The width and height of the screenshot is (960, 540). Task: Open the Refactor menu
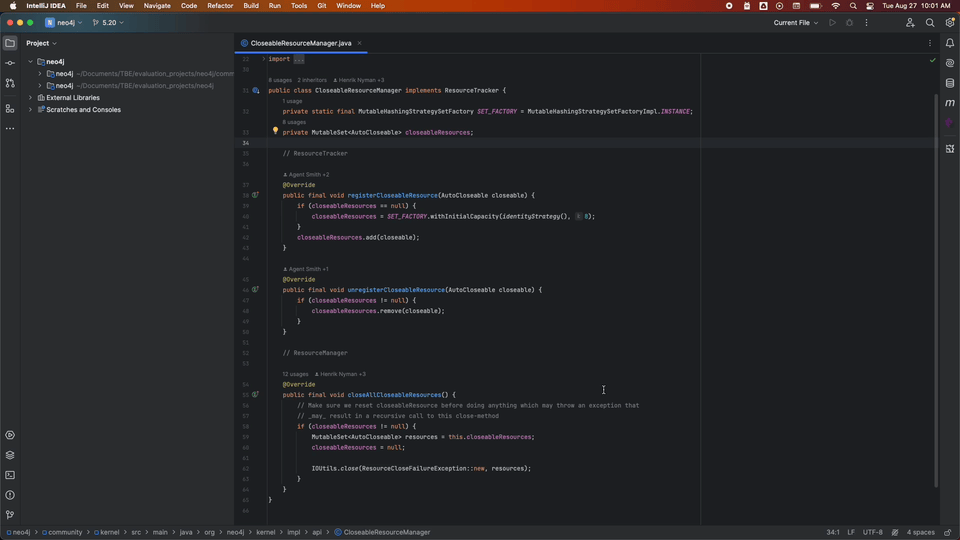pyautogui.click(x=220, y=6)
